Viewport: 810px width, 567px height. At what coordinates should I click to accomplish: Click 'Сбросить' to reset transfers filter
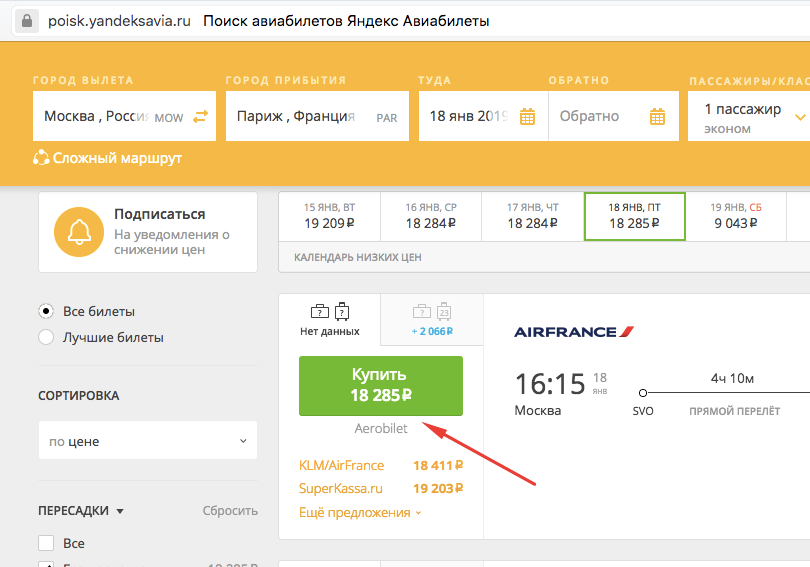[230, 511]
